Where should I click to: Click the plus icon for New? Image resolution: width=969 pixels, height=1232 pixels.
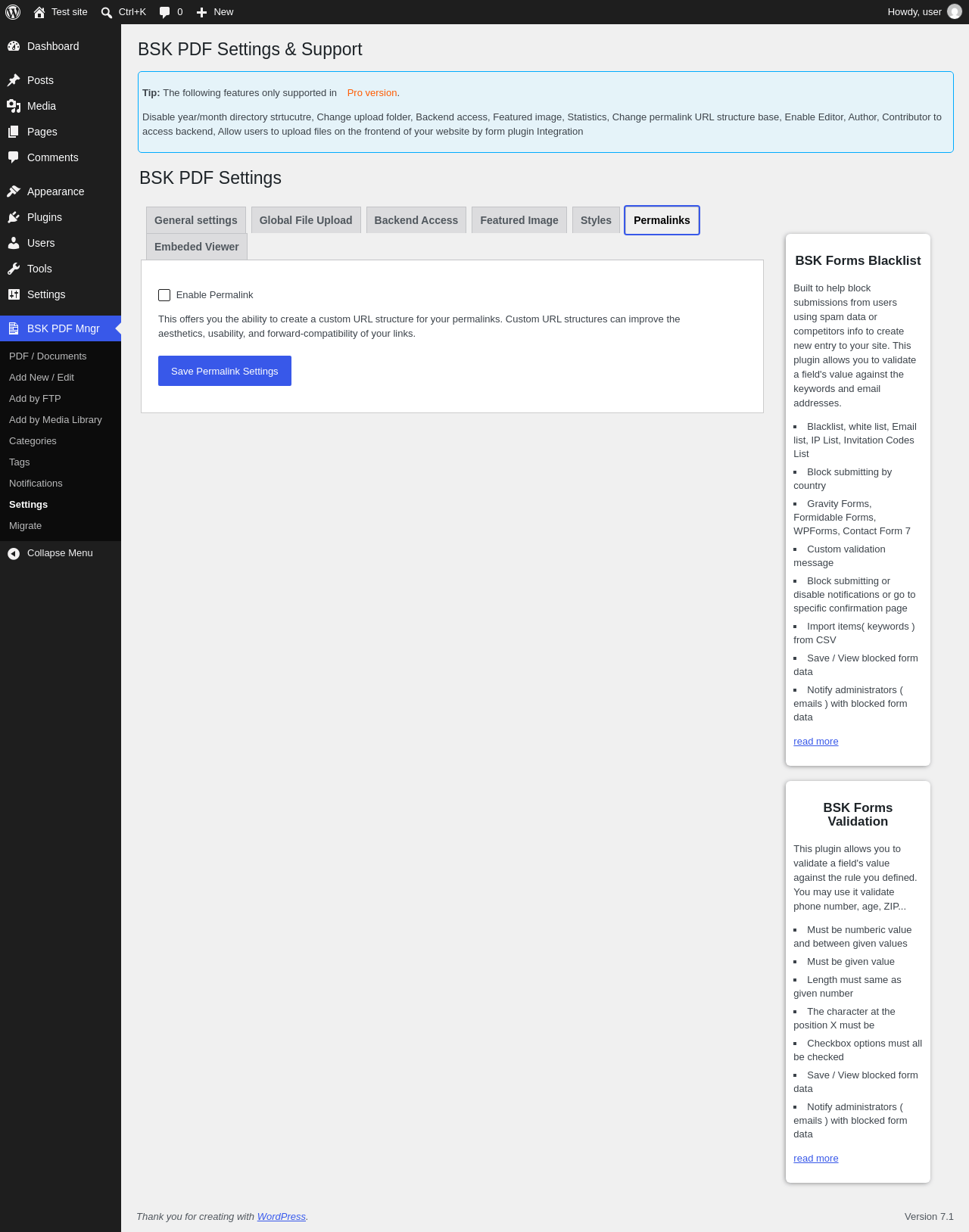(x=201, y=12)
